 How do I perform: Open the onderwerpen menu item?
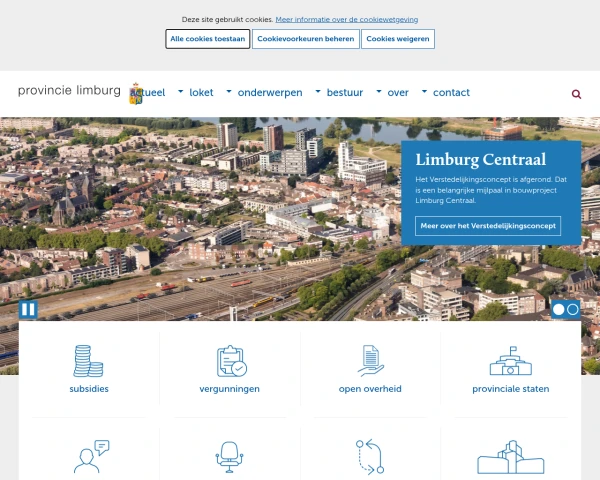[270, 93]
